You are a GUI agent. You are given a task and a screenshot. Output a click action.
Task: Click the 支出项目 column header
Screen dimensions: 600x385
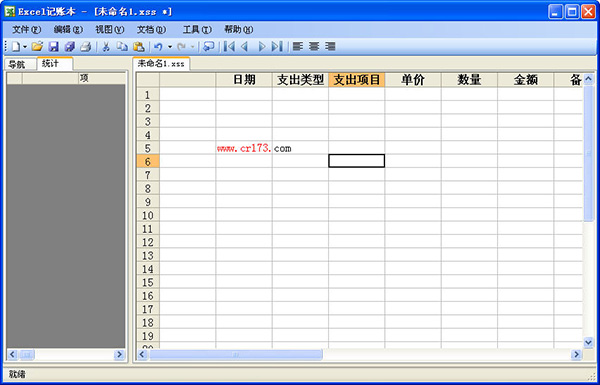coord(357,80)
